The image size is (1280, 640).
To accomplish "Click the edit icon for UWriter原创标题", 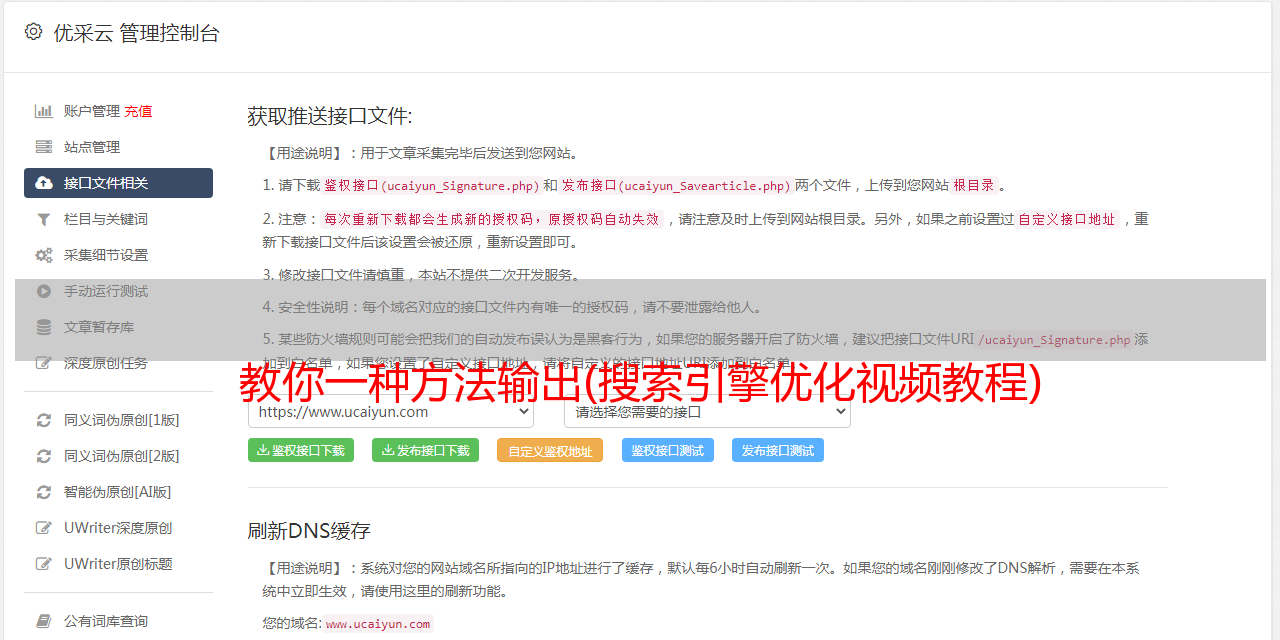I will pyautogui.click(x=44, y=564).
